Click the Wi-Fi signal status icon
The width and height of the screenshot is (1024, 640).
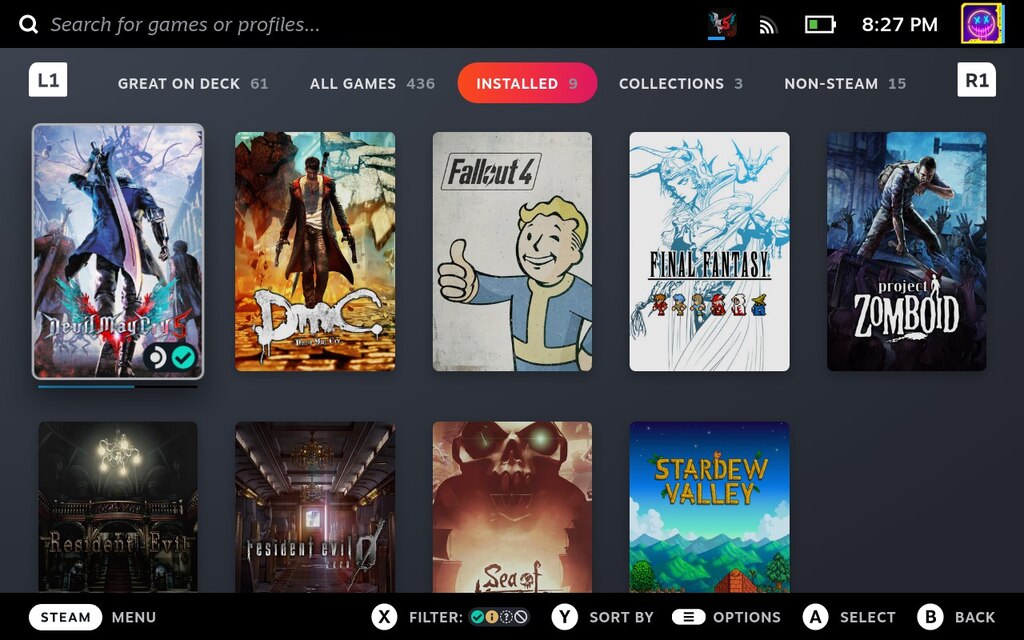[x=768, y=25]
